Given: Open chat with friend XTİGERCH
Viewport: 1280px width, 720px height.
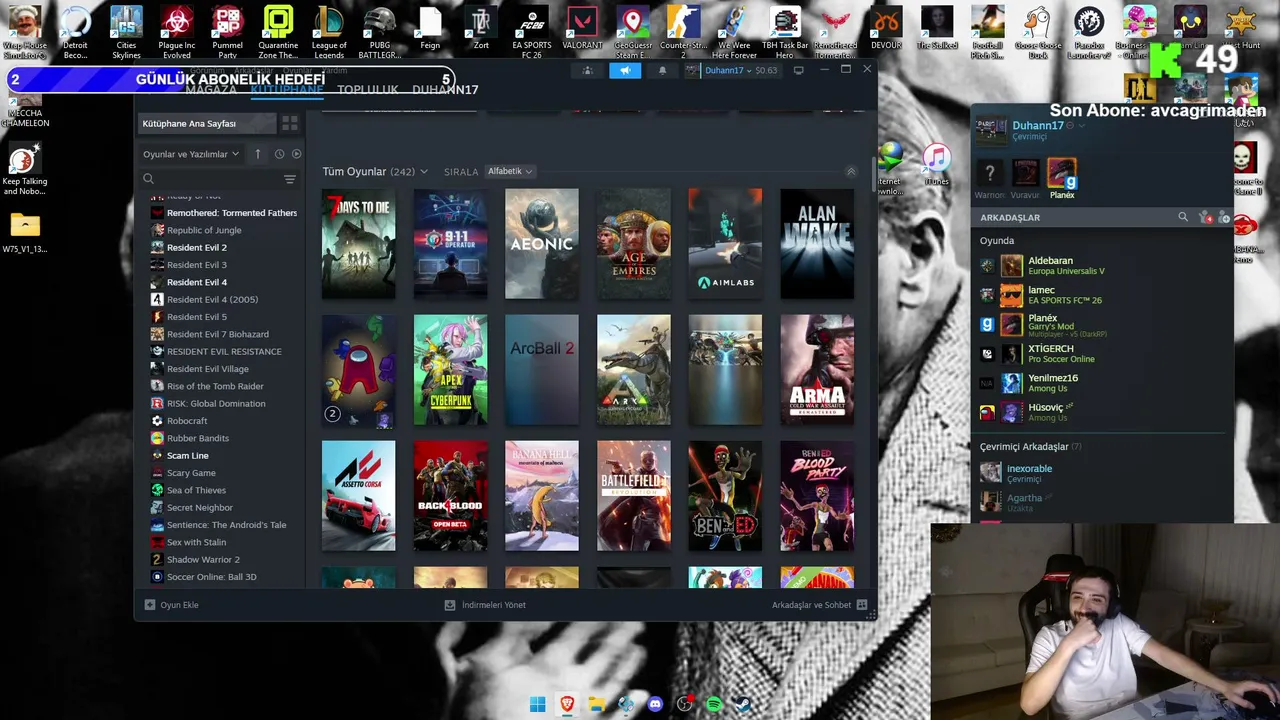Looking at the screenshot, I should click(1100, 354).
